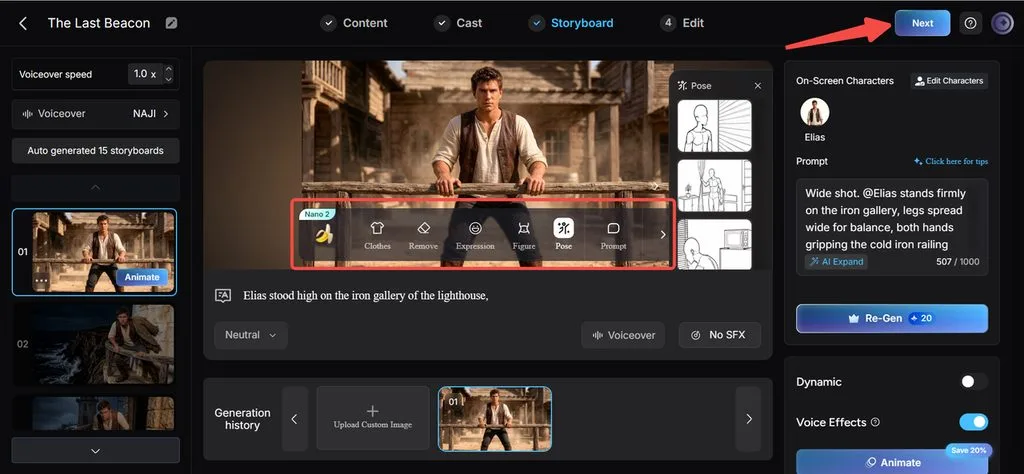
Task: Collapse storyboard list with up chevron
Action: click(x=95, y=187)
